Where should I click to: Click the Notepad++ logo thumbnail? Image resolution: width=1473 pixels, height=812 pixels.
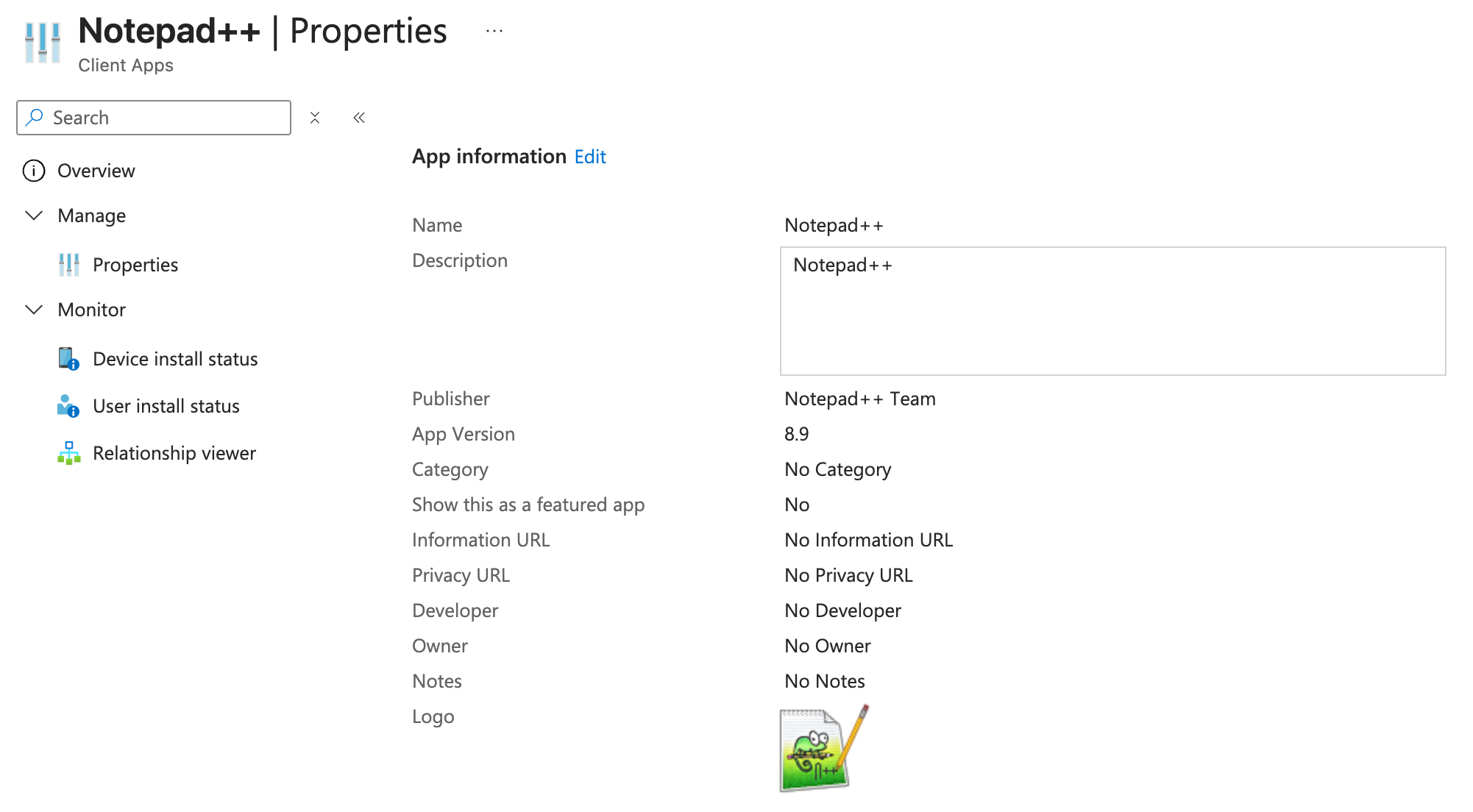[823, 748]
